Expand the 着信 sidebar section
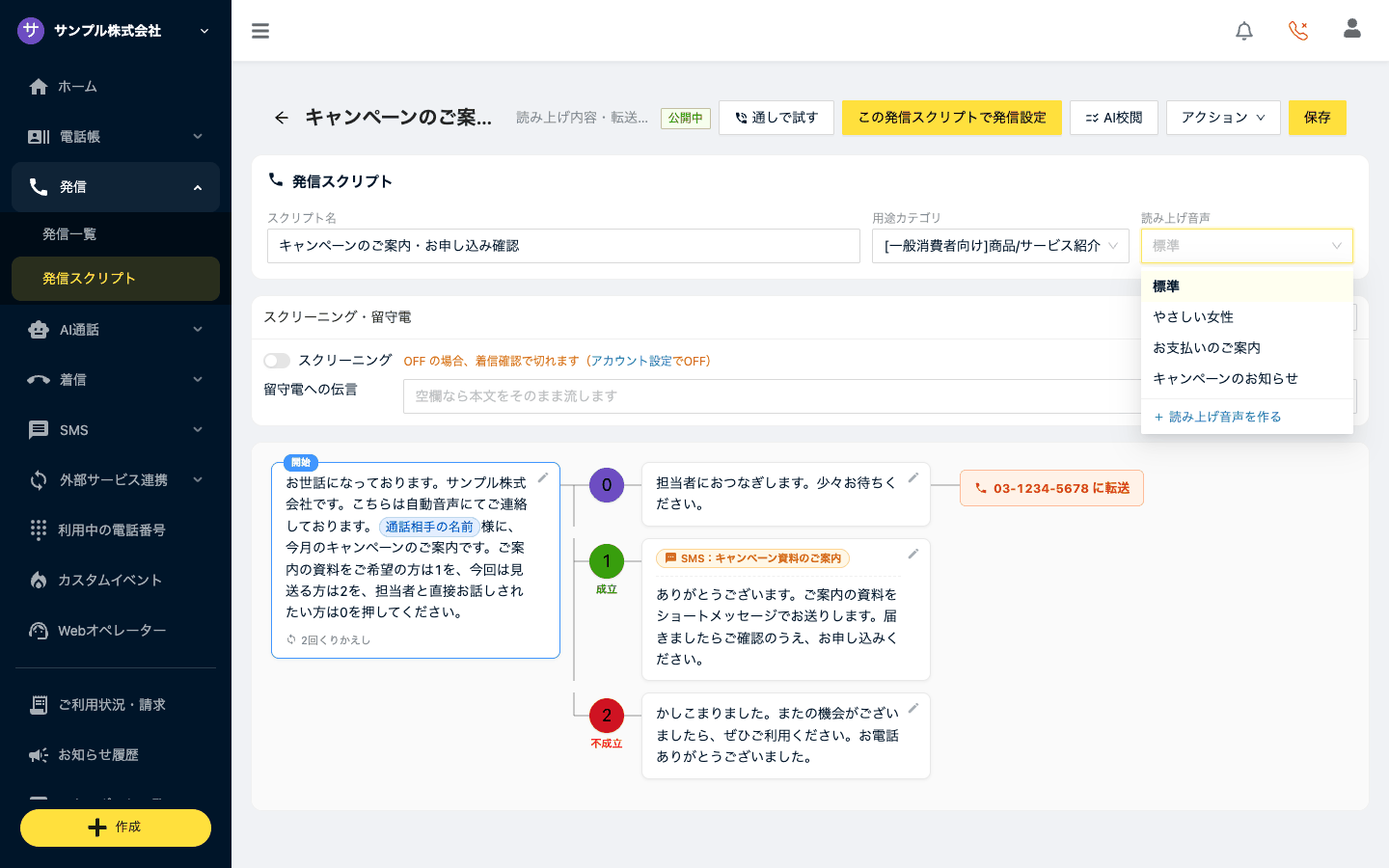 coord(116,380)
